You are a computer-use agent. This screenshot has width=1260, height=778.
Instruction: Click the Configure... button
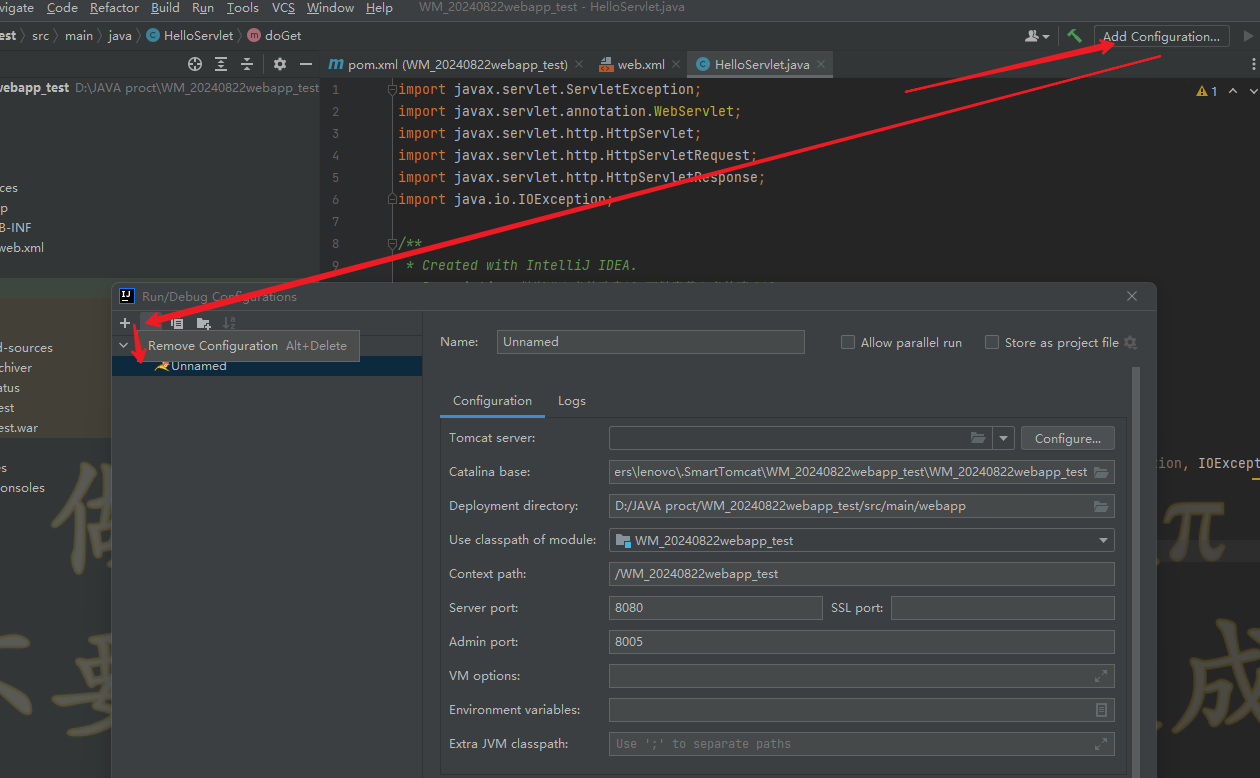(1067, 438)
